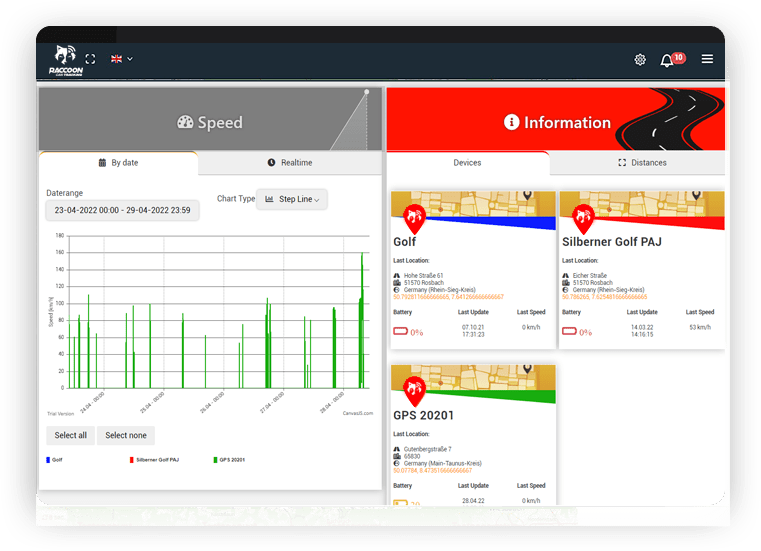Viewport: 761px width, 551px height.
Task: Select the By date tab
Action: [118, 162]
